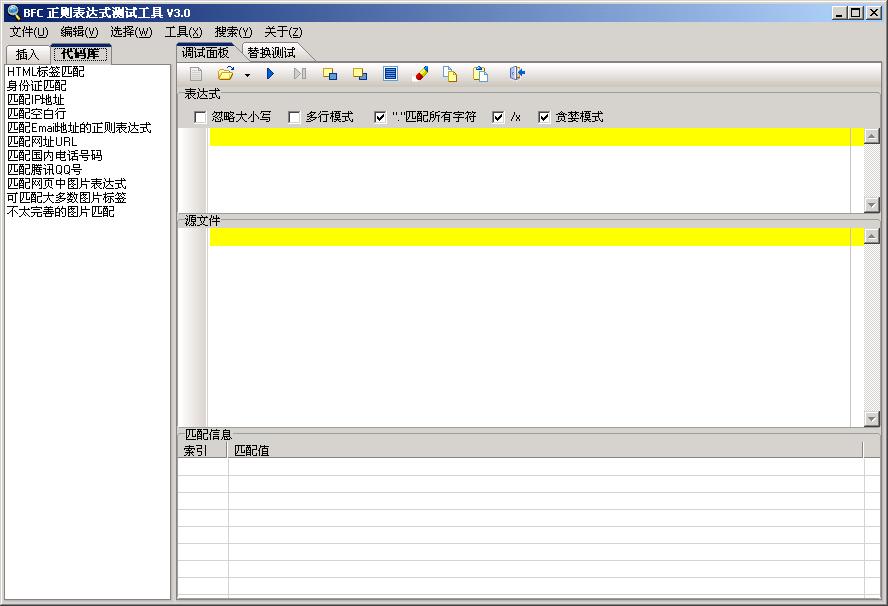Choose 匹配腾讯QQ号 from the list
Screen dimensions: 888x606
click(x=45, y=170)
